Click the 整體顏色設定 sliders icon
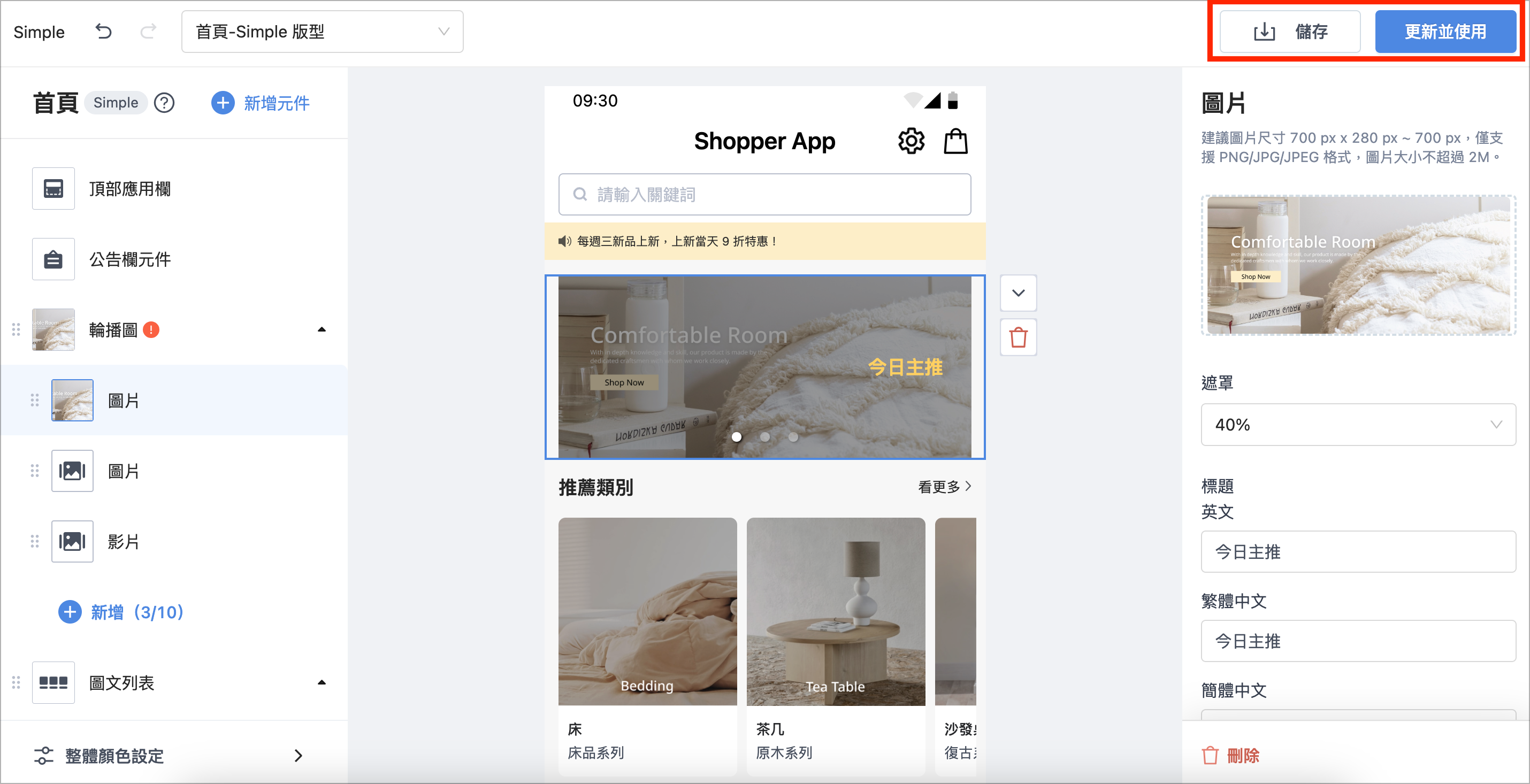This screenshot has height=784, width=1530. [x=43, y=756]
